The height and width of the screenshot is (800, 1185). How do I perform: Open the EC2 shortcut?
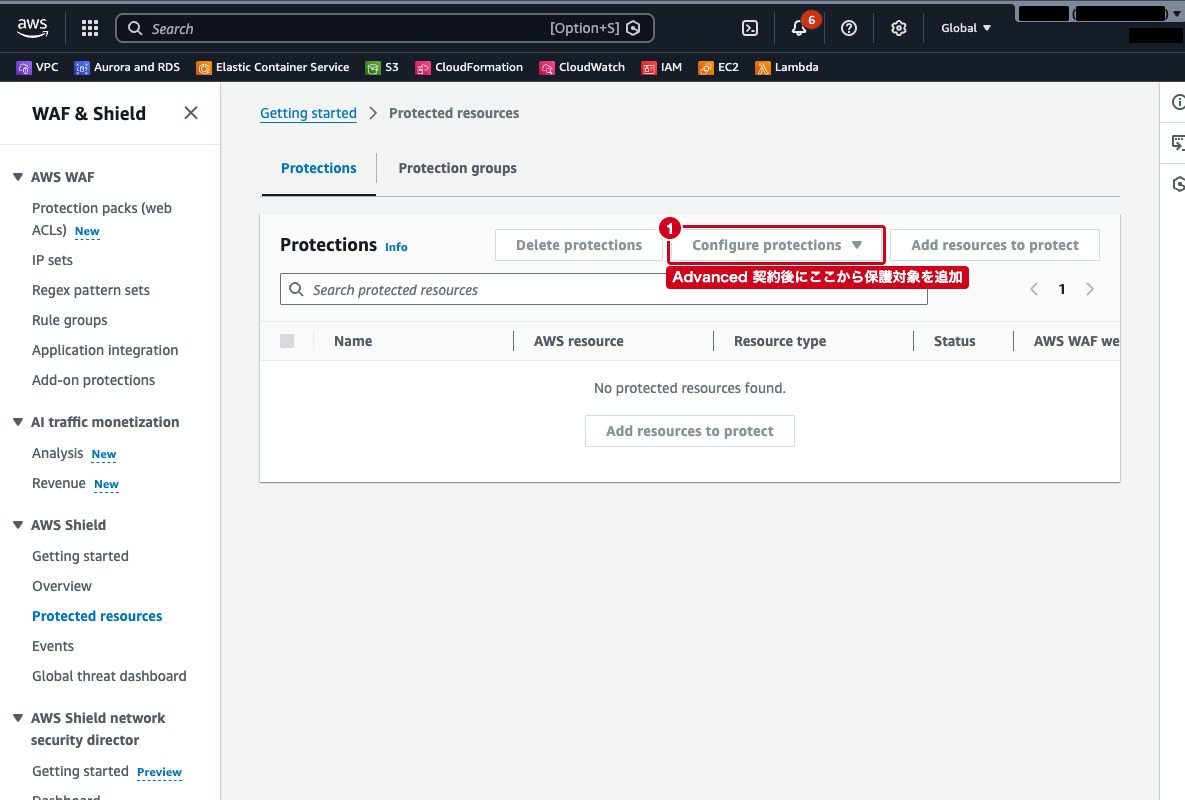719,67
